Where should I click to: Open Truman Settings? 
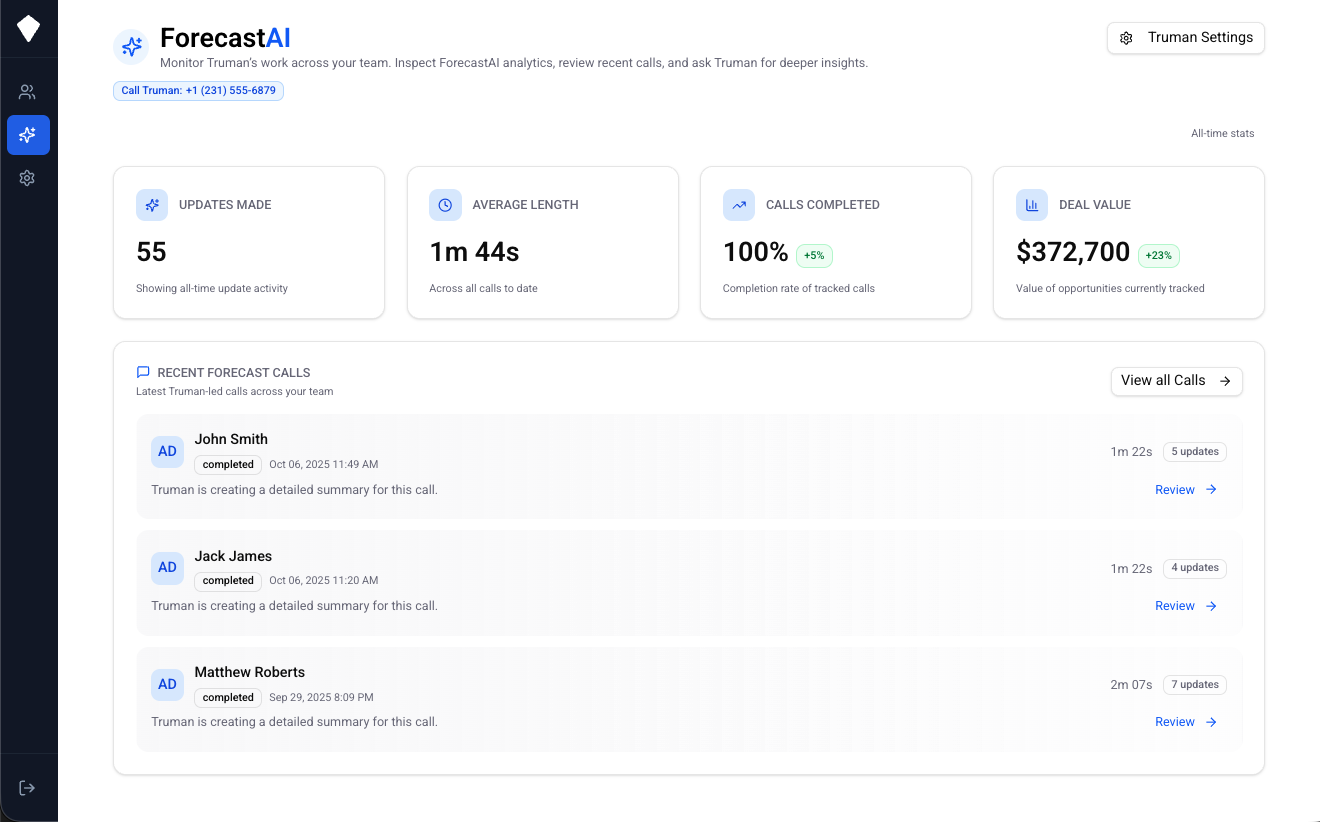(x=1185, y=37)
